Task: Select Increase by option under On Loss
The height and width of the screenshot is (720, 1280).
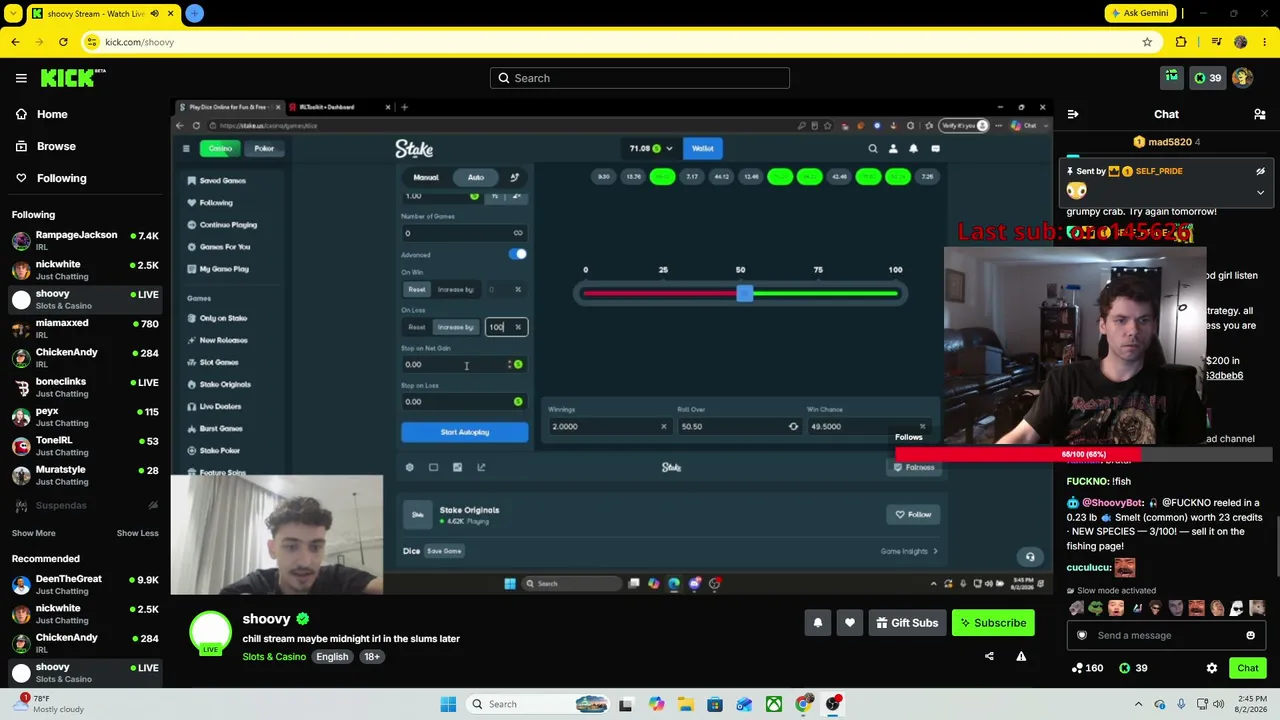Action: pyautogui.click(x=455, y=327)
